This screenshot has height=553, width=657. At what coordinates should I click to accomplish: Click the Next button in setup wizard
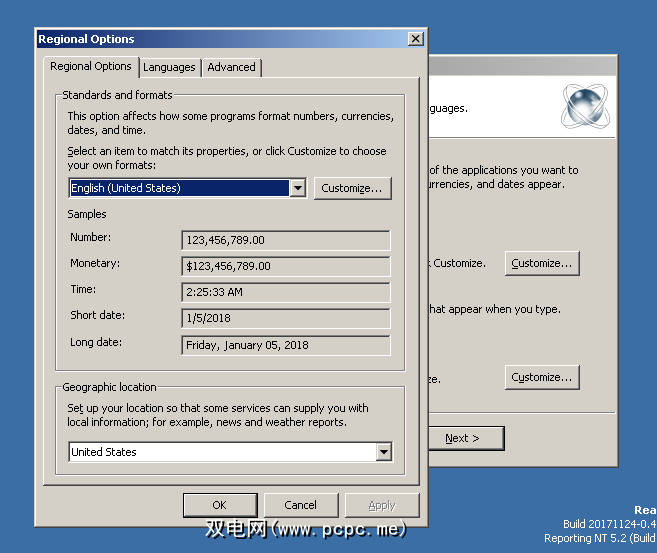[466, 438]
